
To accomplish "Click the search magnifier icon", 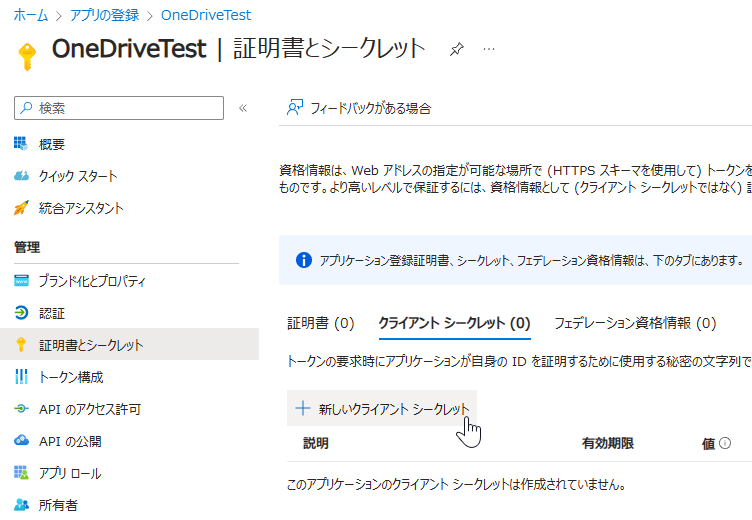I will [26, 108].
